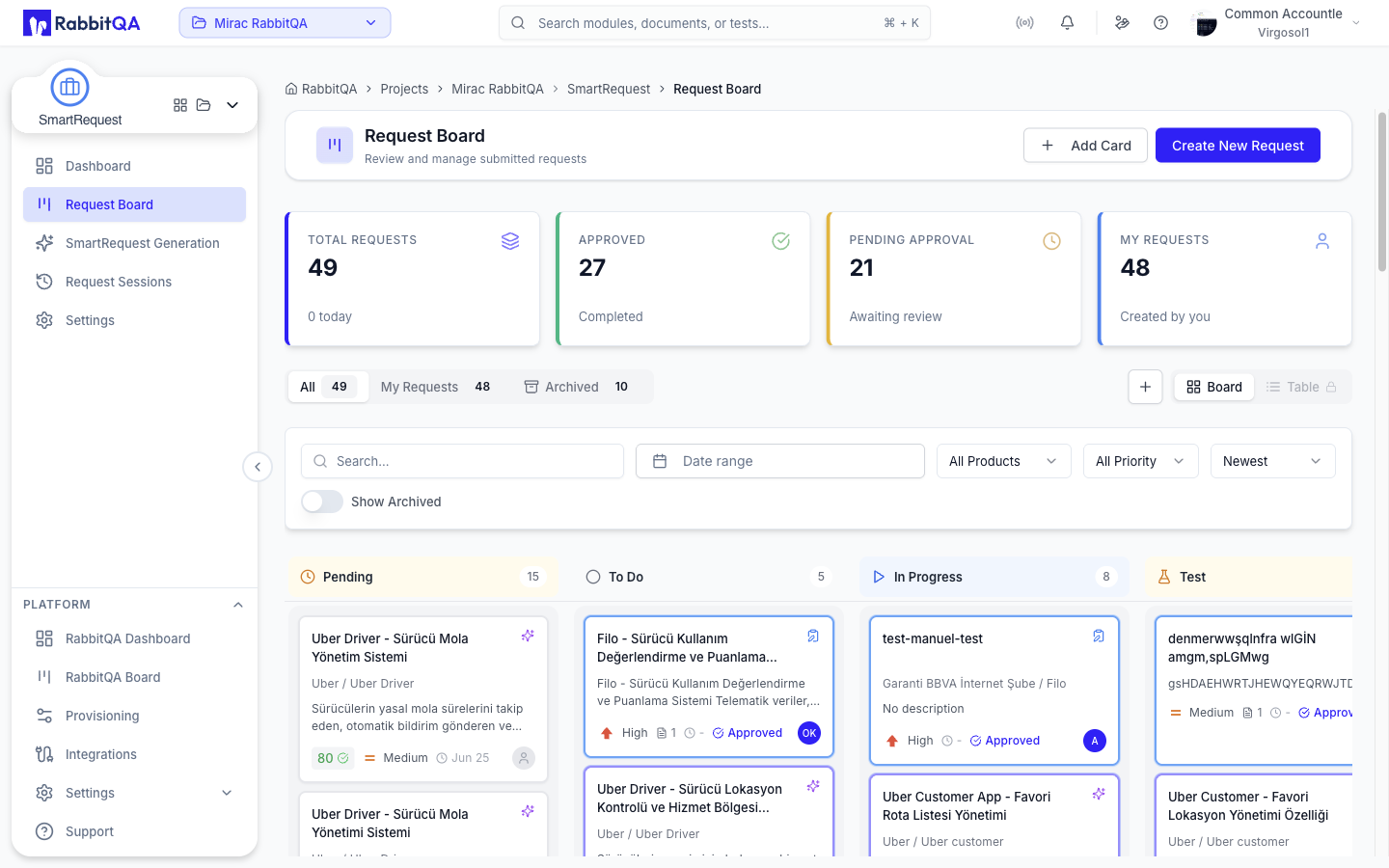Viewport: 1389px width, 868px height.
Task: Open Dashboard in SmartRequest sidebar
Action: pyautogui.click(x=135, y=166)
